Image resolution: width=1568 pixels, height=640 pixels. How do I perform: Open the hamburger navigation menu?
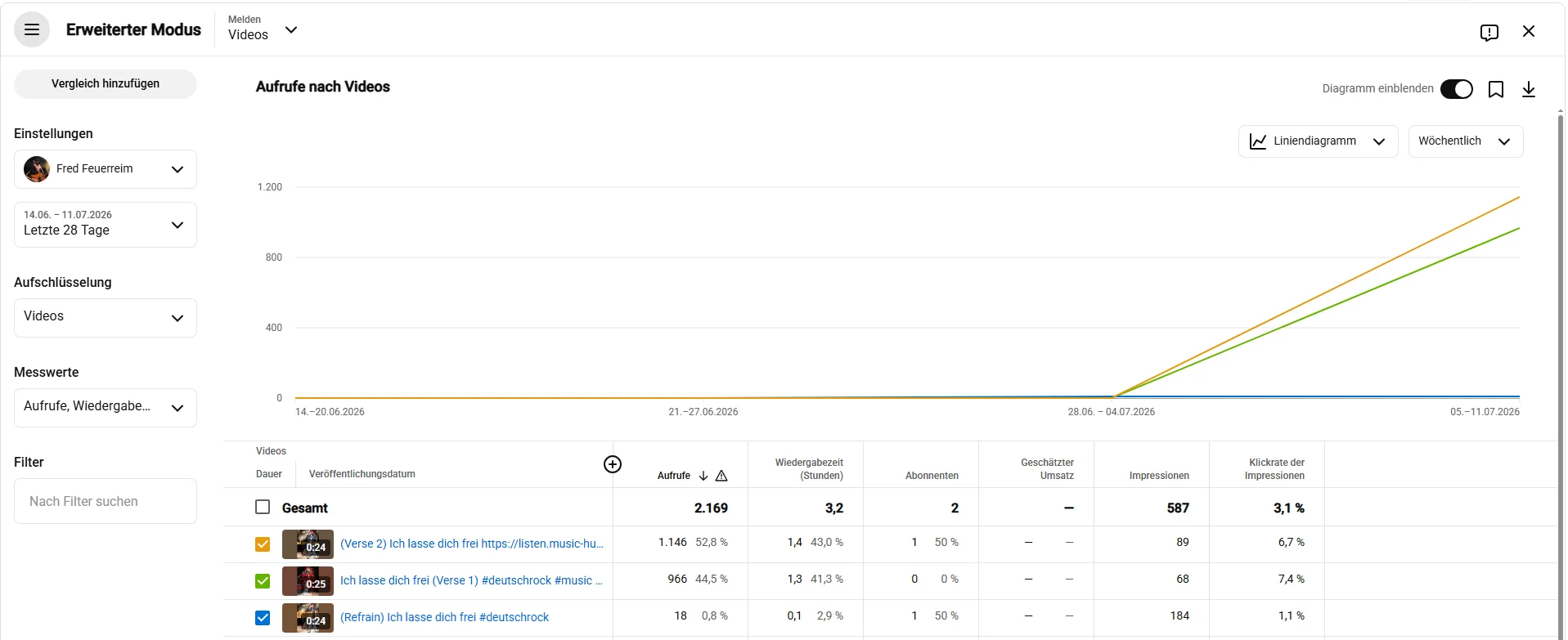32,30
